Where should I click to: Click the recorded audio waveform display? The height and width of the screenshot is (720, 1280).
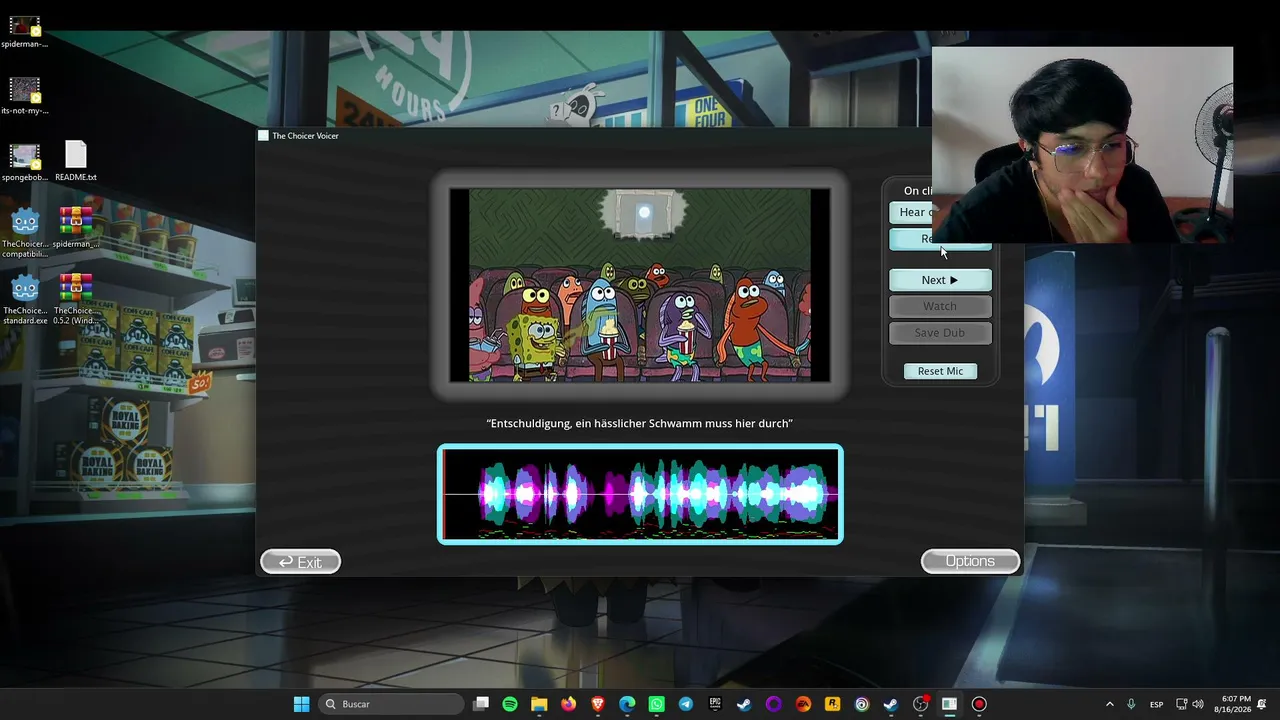coord(640,494)
